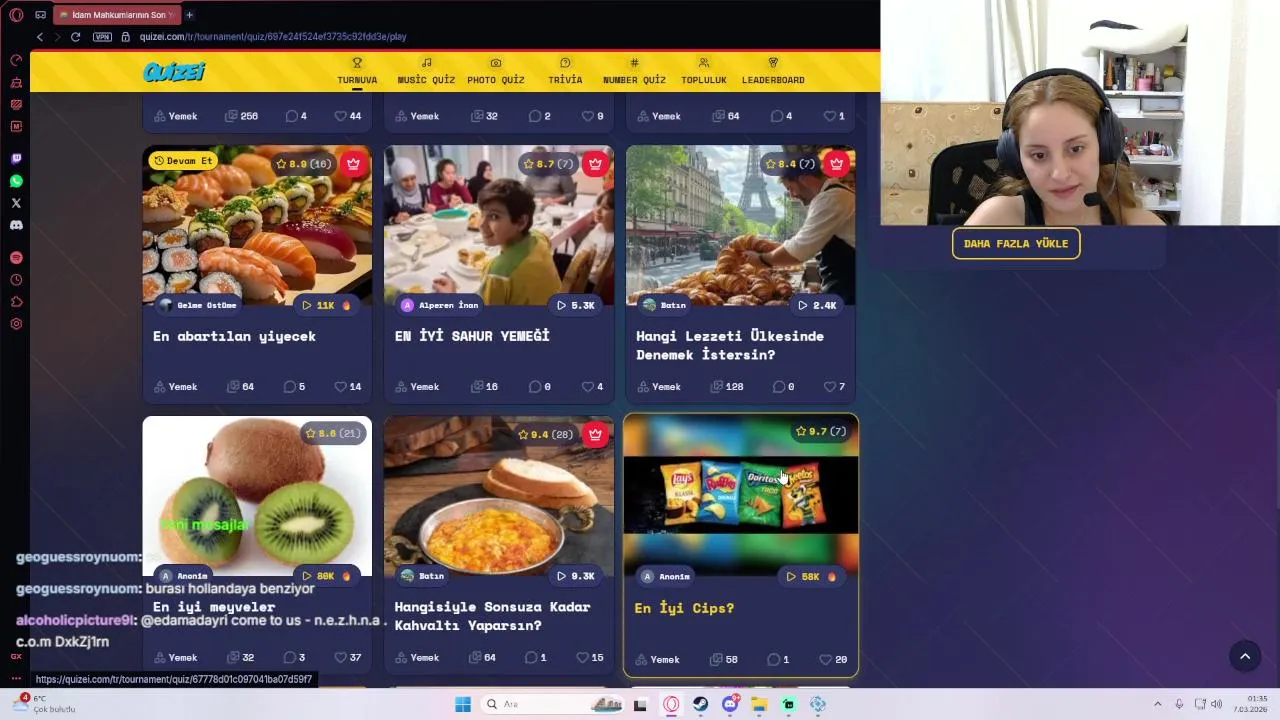Open Steam from the taskbar
The image size is (1280, 720).
[x=701, y=704]
